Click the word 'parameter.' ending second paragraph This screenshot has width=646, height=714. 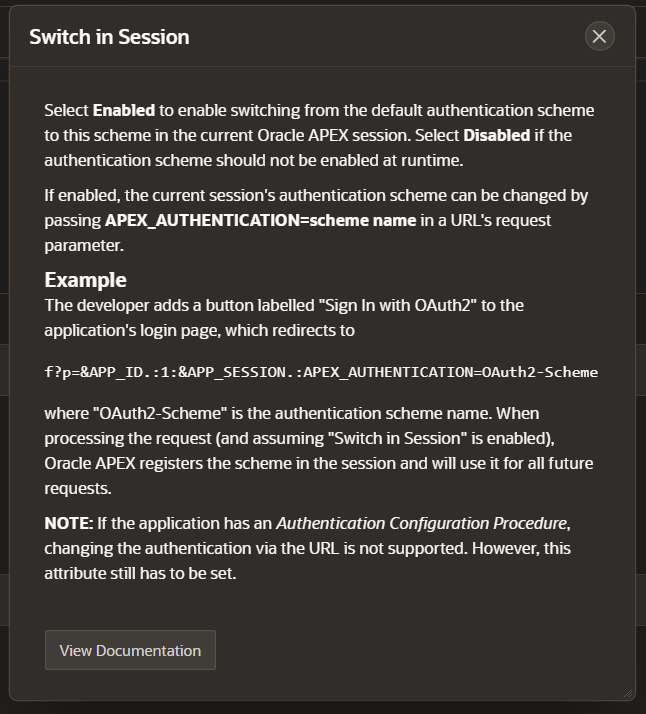[x=84, y=245]
